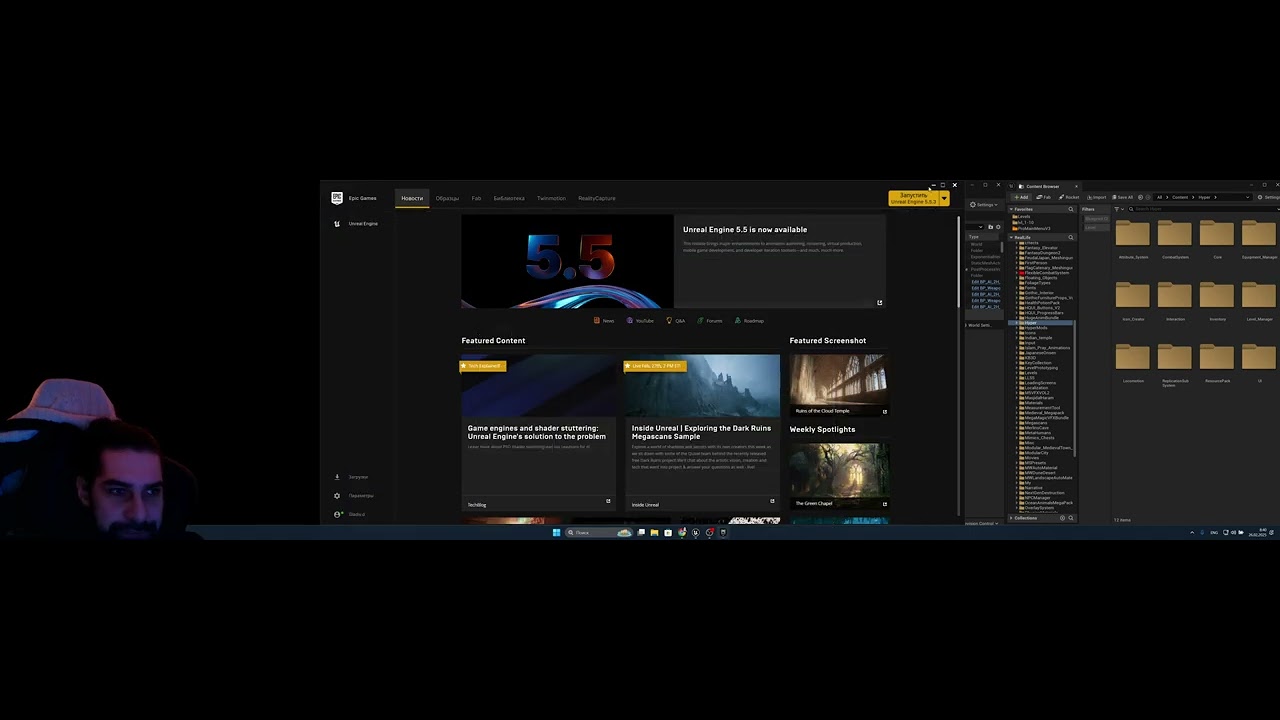
Task: Switch to the Образцы tab
Action: coord(447,198)
